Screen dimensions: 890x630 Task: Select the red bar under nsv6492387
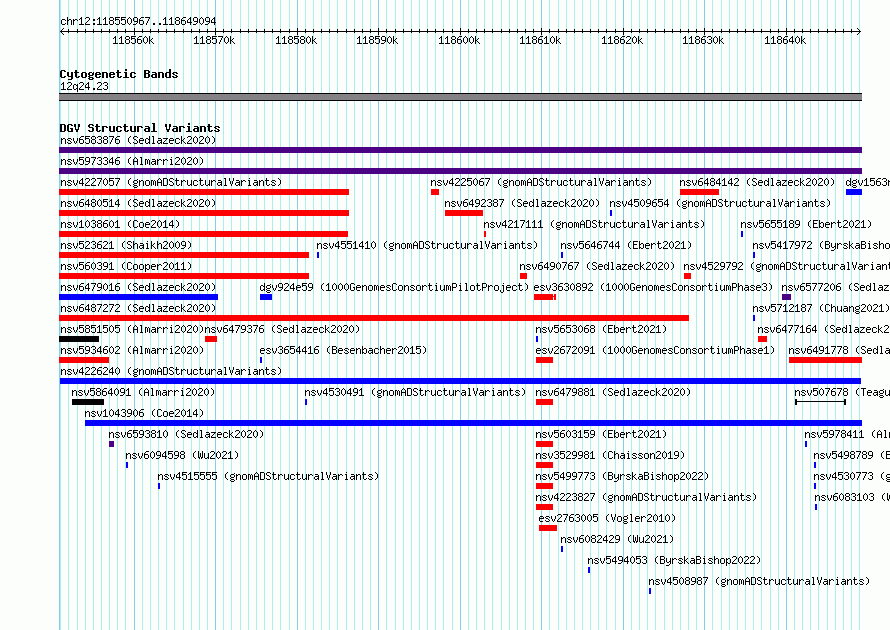pos(464,213)
